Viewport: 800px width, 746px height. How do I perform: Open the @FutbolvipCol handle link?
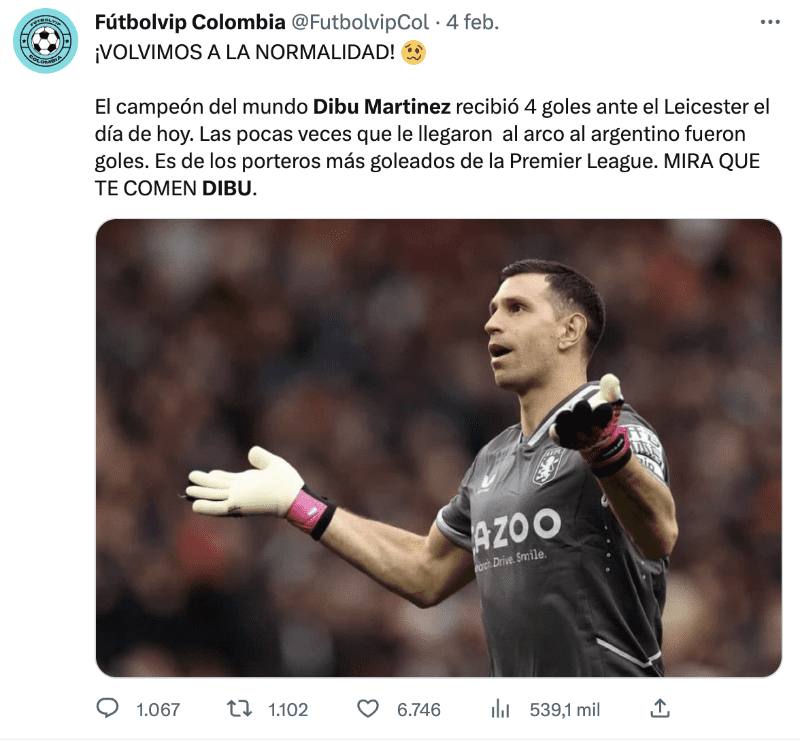coord(360,22)
